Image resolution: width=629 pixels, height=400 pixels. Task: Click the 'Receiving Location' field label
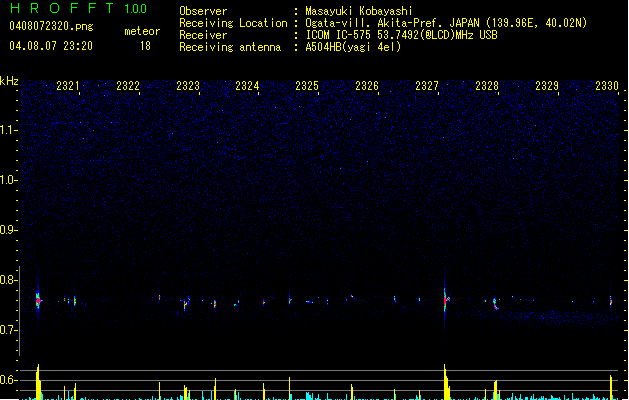pyautogui.click(x=233, y=23)
